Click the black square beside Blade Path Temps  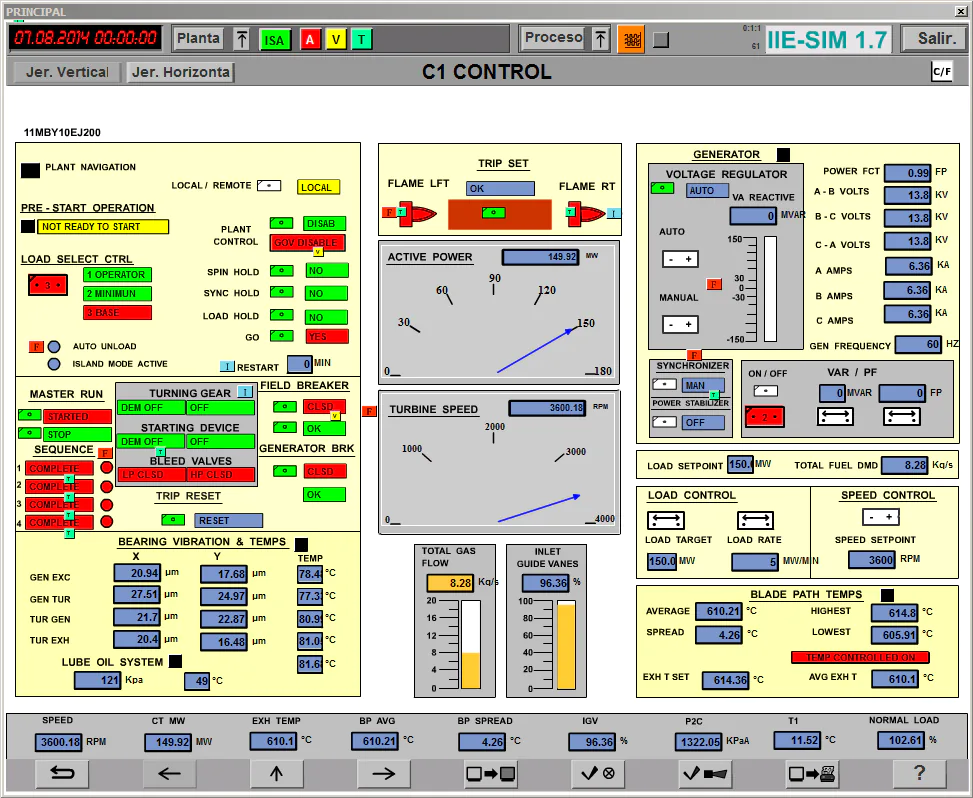click(887, 595)
